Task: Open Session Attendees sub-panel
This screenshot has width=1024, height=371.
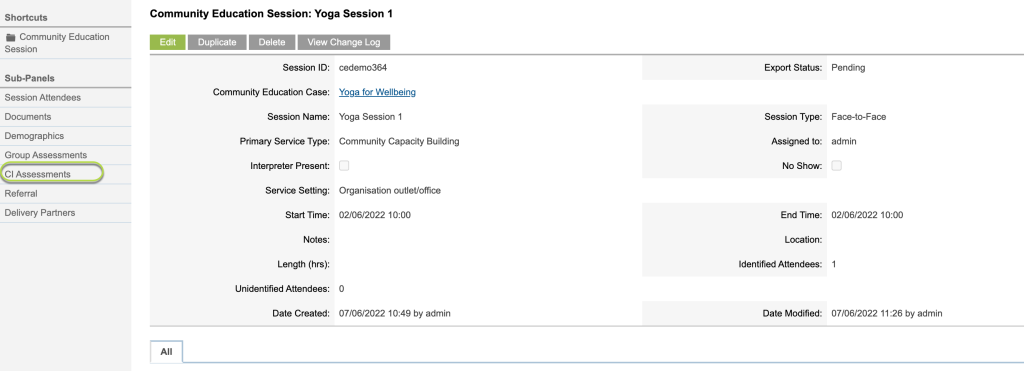Action: (x=42, y=97)
